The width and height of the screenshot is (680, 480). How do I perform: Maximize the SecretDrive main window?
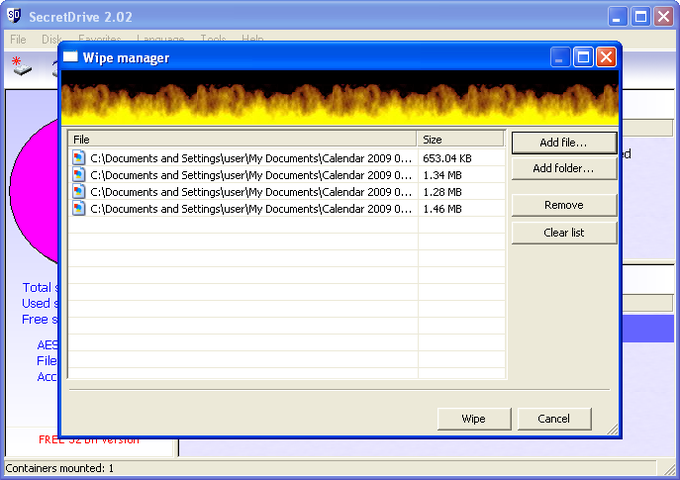pos(640,17)
